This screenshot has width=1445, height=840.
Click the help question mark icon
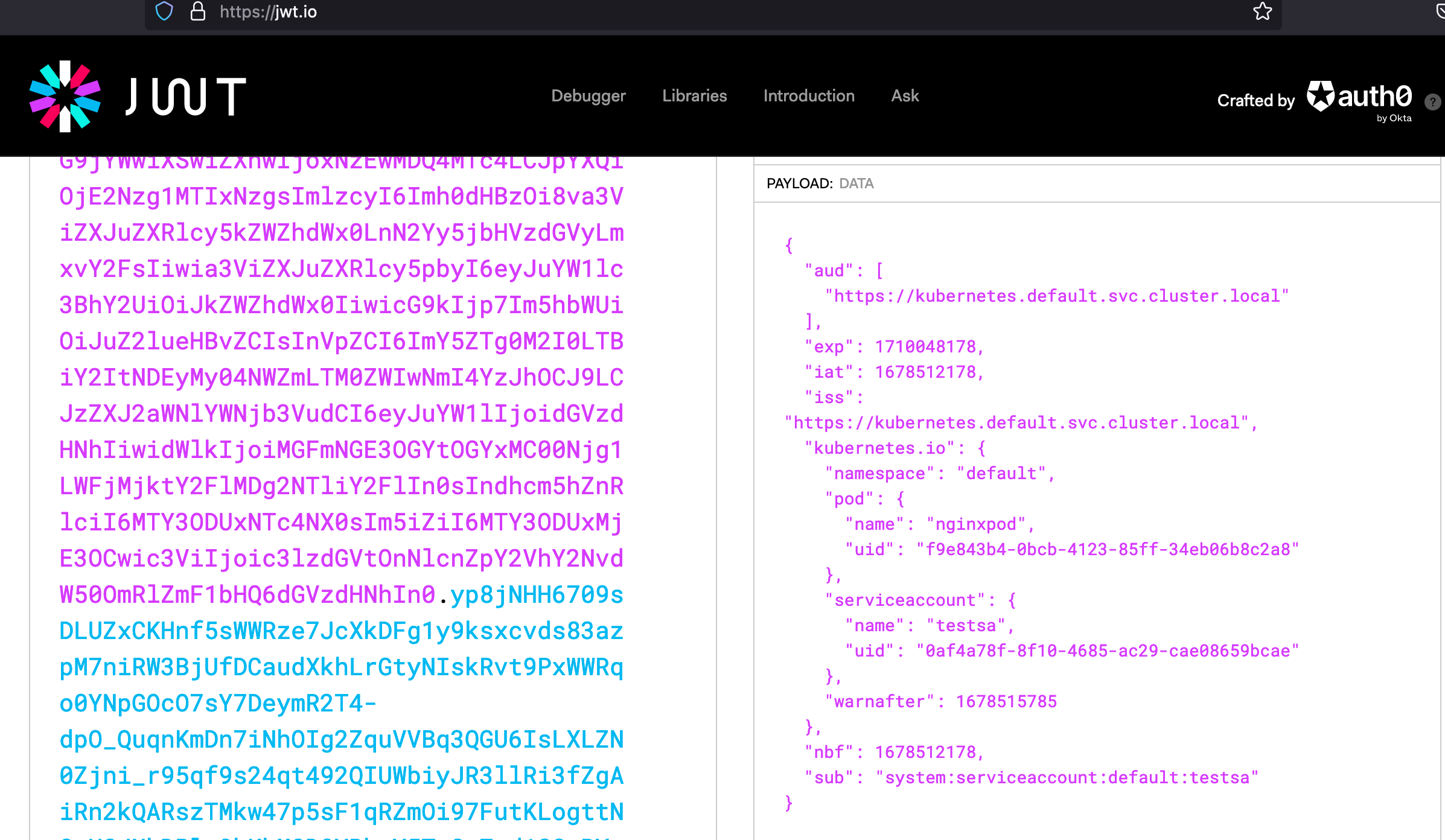pyautogui.click(x=1432, y=102)
